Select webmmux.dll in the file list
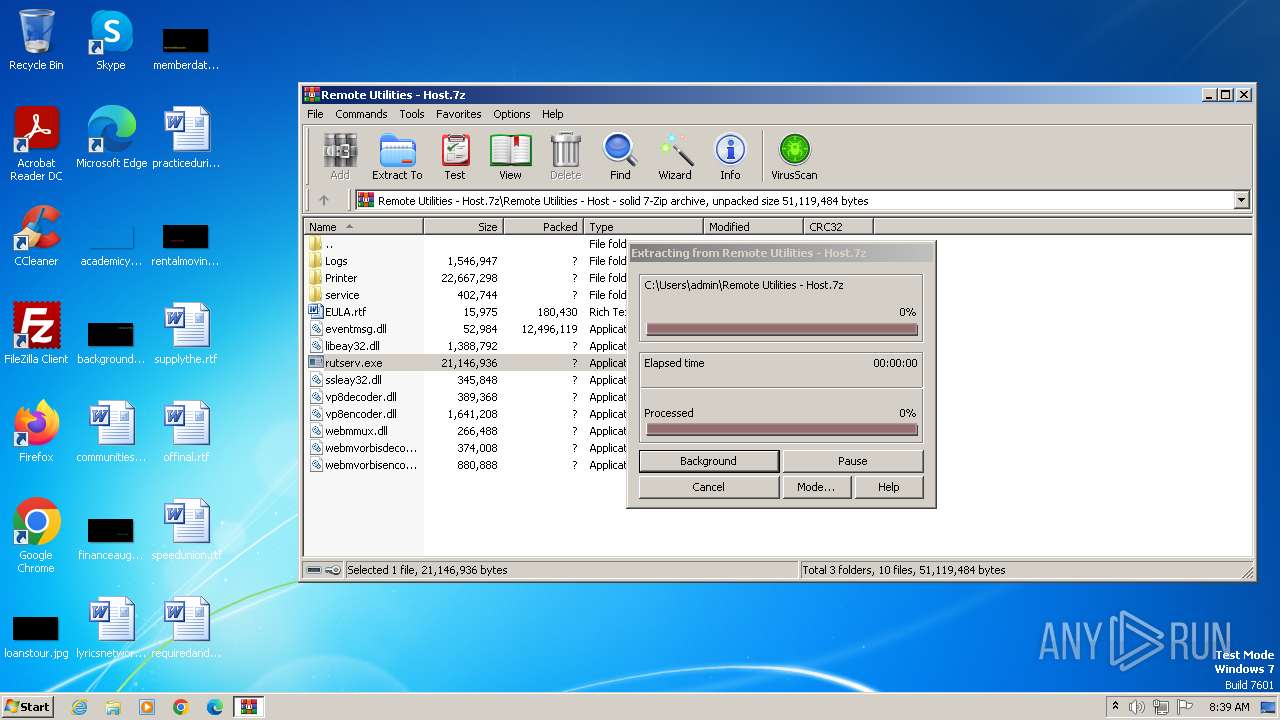1280x720 pixels. pos(465,431)
